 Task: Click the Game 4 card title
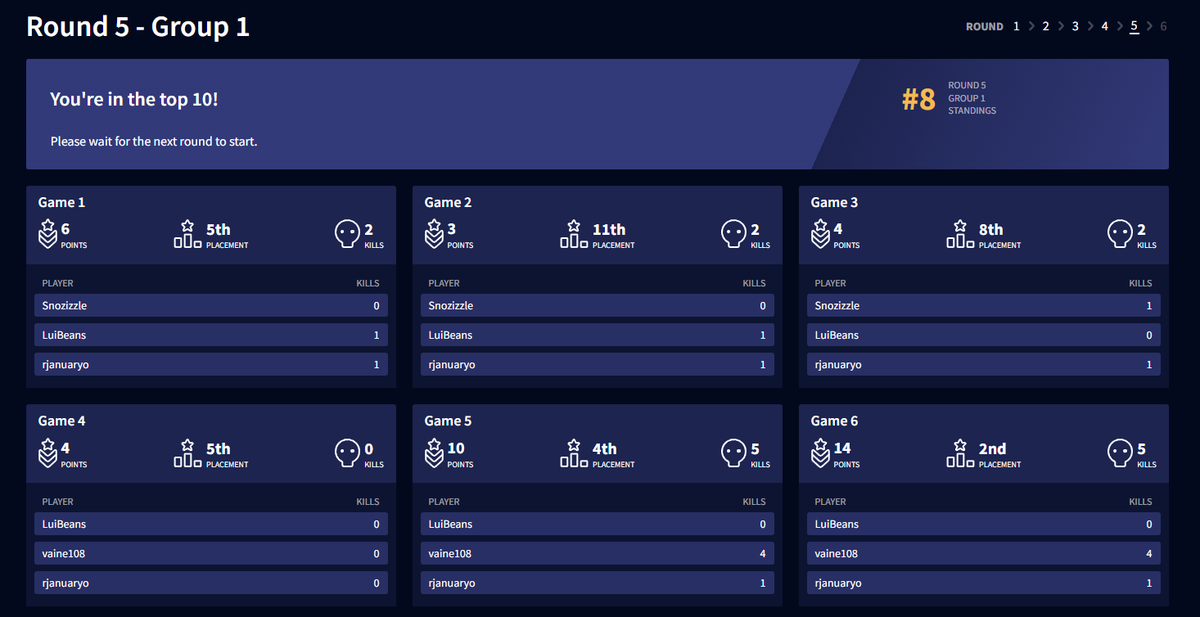(62, 421)
